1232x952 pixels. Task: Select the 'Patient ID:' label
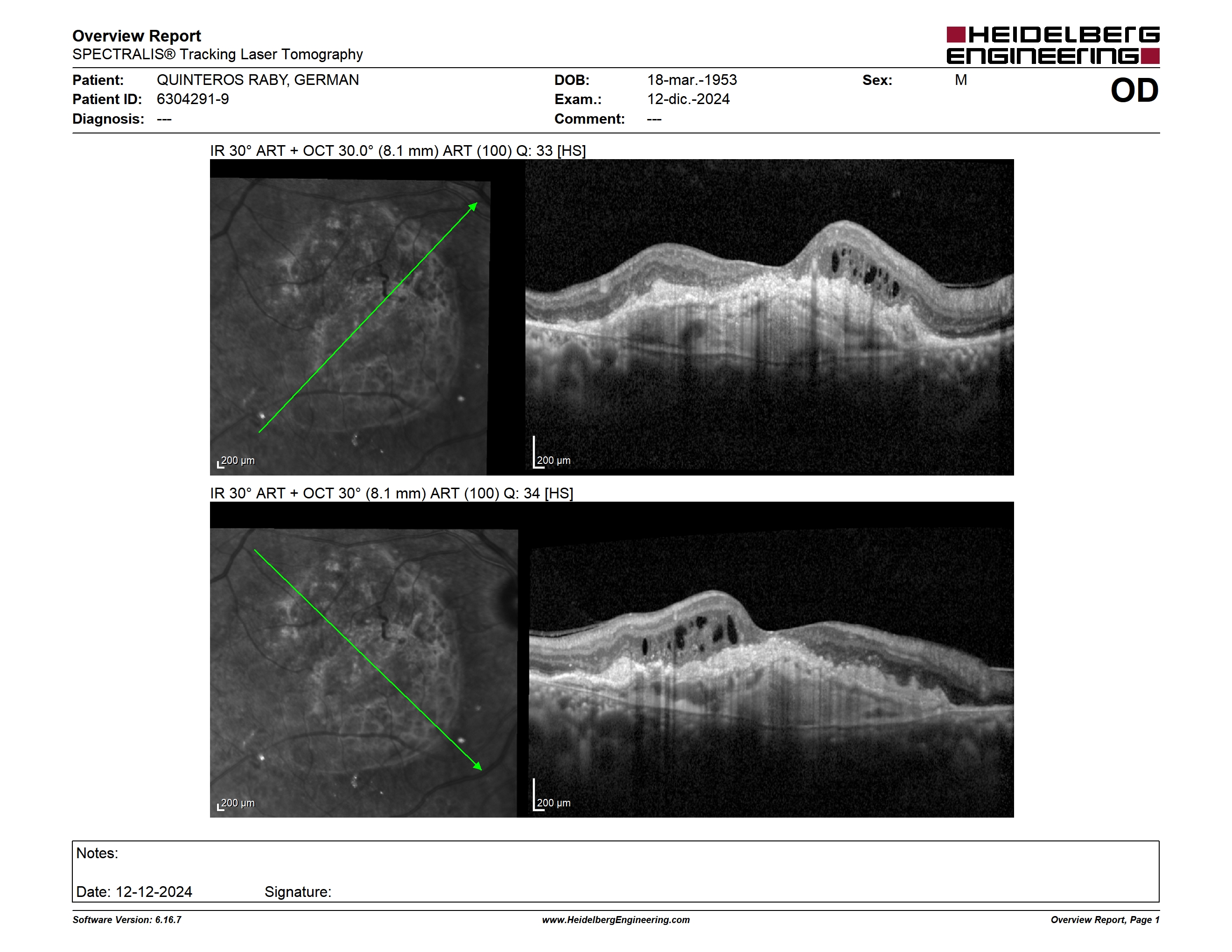pyautogui.click(x=107, y=99)
